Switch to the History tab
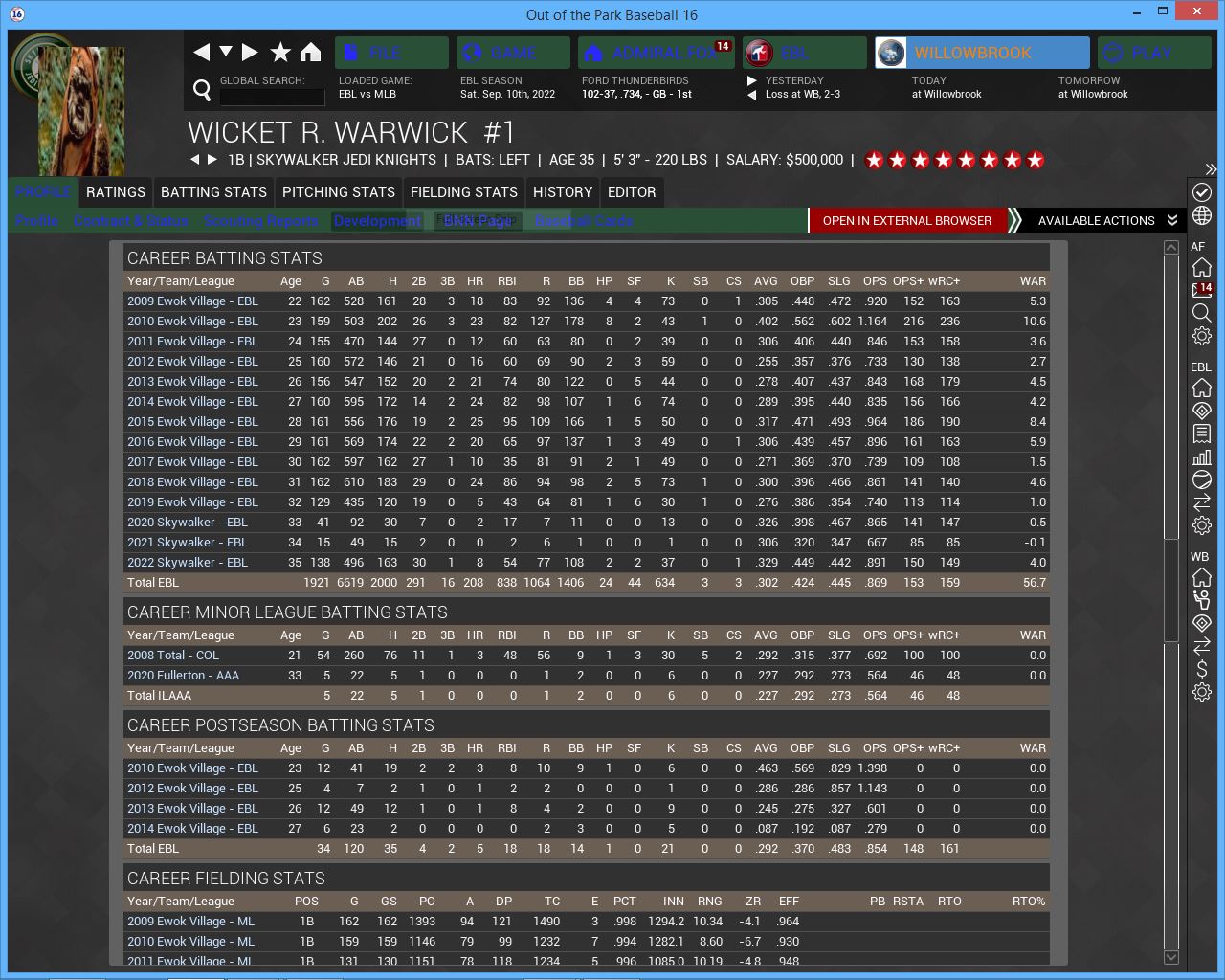 (x=562, y=192)
